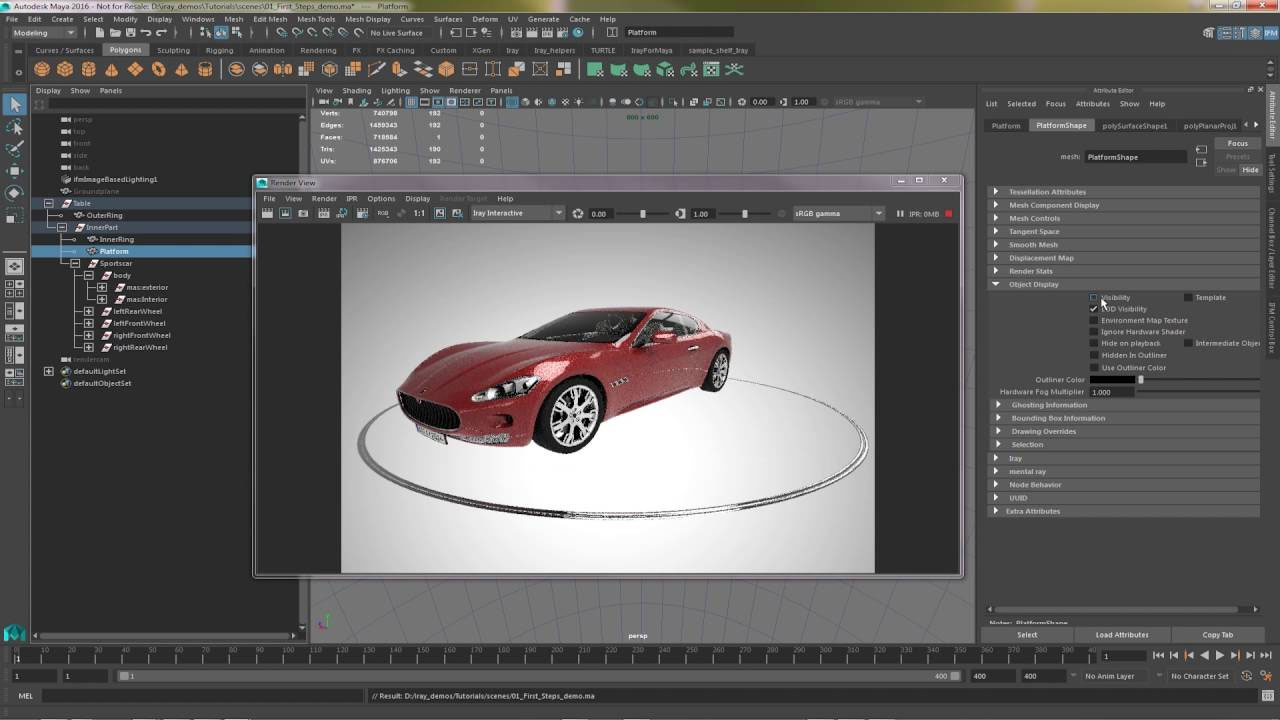This screenshot has height=720, width=1280.
Task: Click the RGB channel display icon
Action: pos(381,213)
